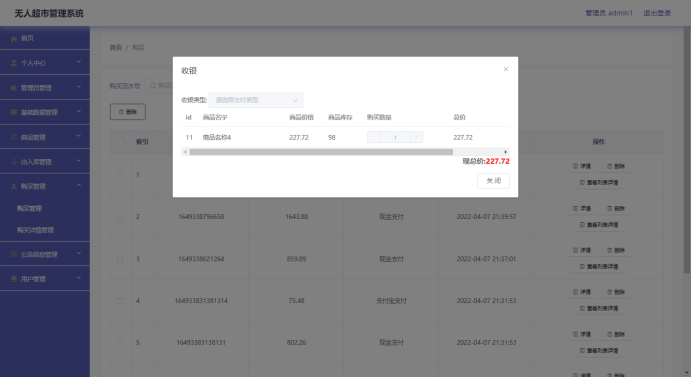This screenshot has height=377, width=692.
Task: Click the 基础数据管理 sidebar icon
Action: click(14, 112)
